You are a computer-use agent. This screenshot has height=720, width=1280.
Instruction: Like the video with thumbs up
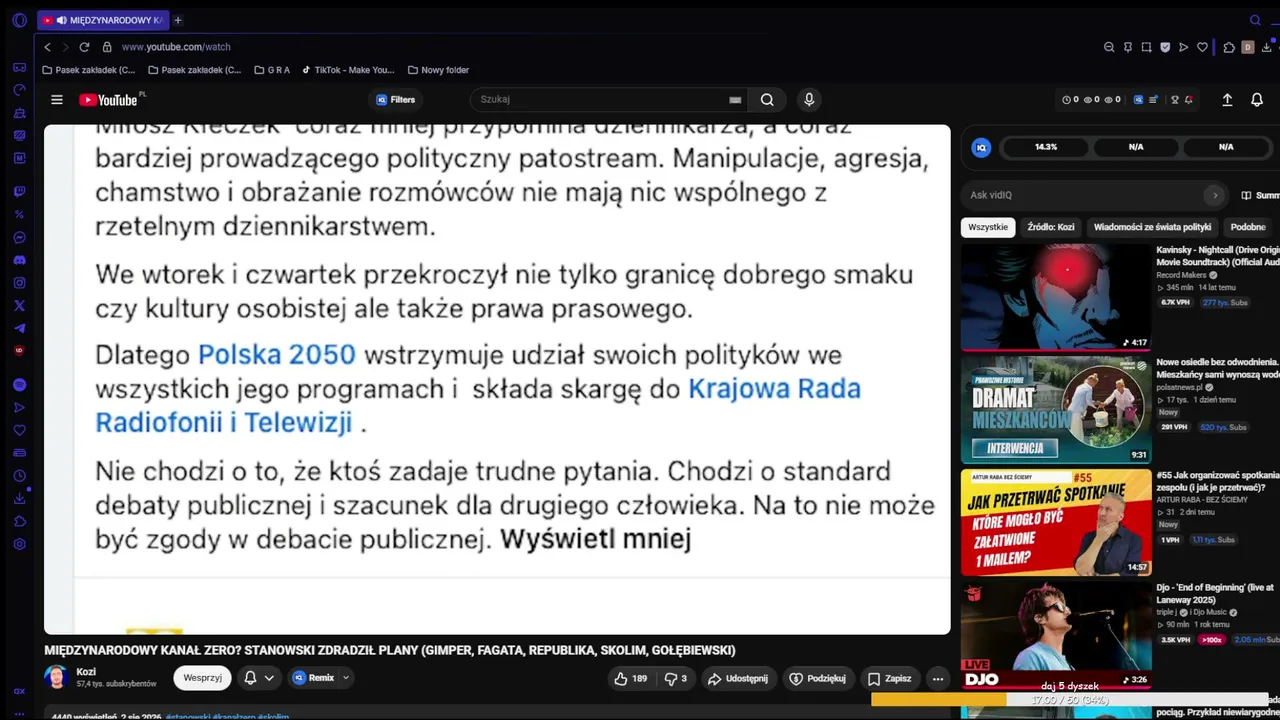tap(630, 679)
